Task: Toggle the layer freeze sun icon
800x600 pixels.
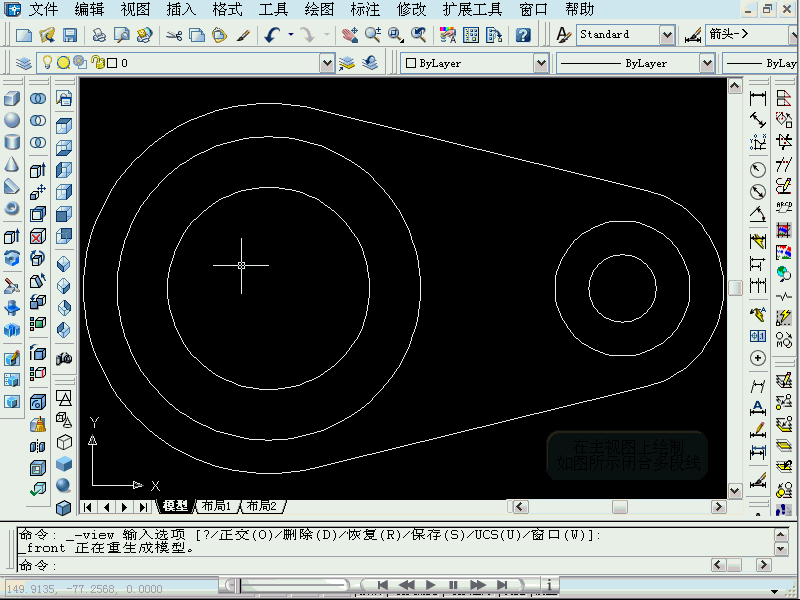Action: 62,63
